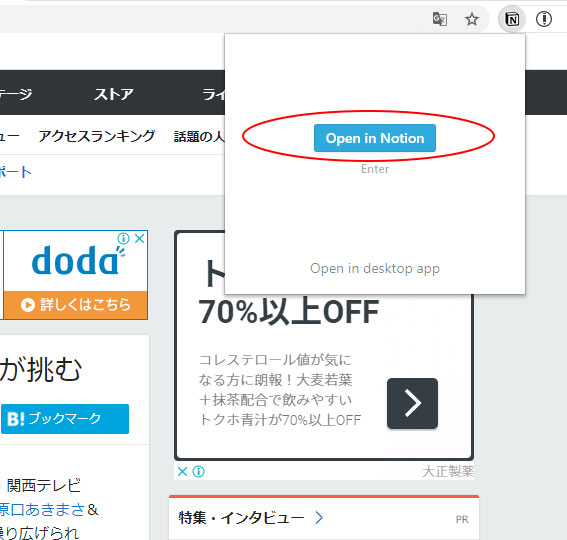Image resolution: width=567 pixels, height=540 pixels.
Task: Close the 大正製薬 ad with X icon
Action: (x=183, y=471)
